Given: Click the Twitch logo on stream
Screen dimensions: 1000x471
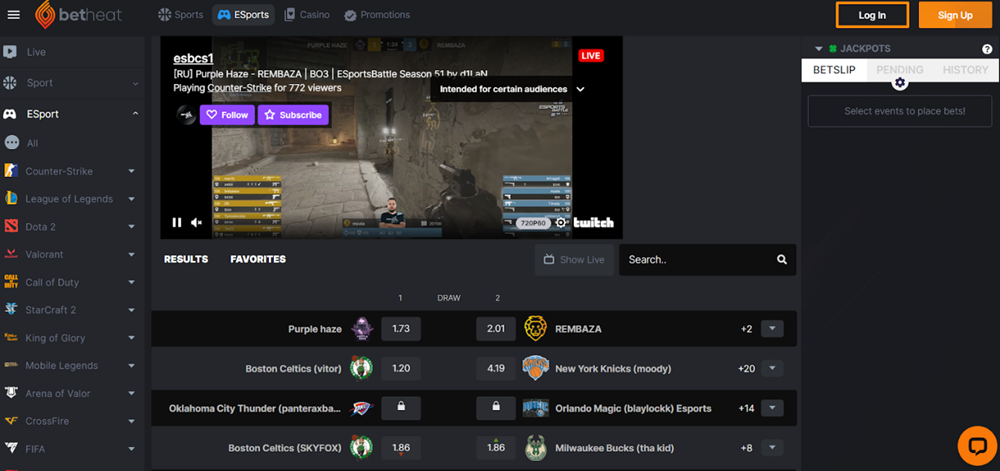Looking at the screenshot, I should (593, 223).
